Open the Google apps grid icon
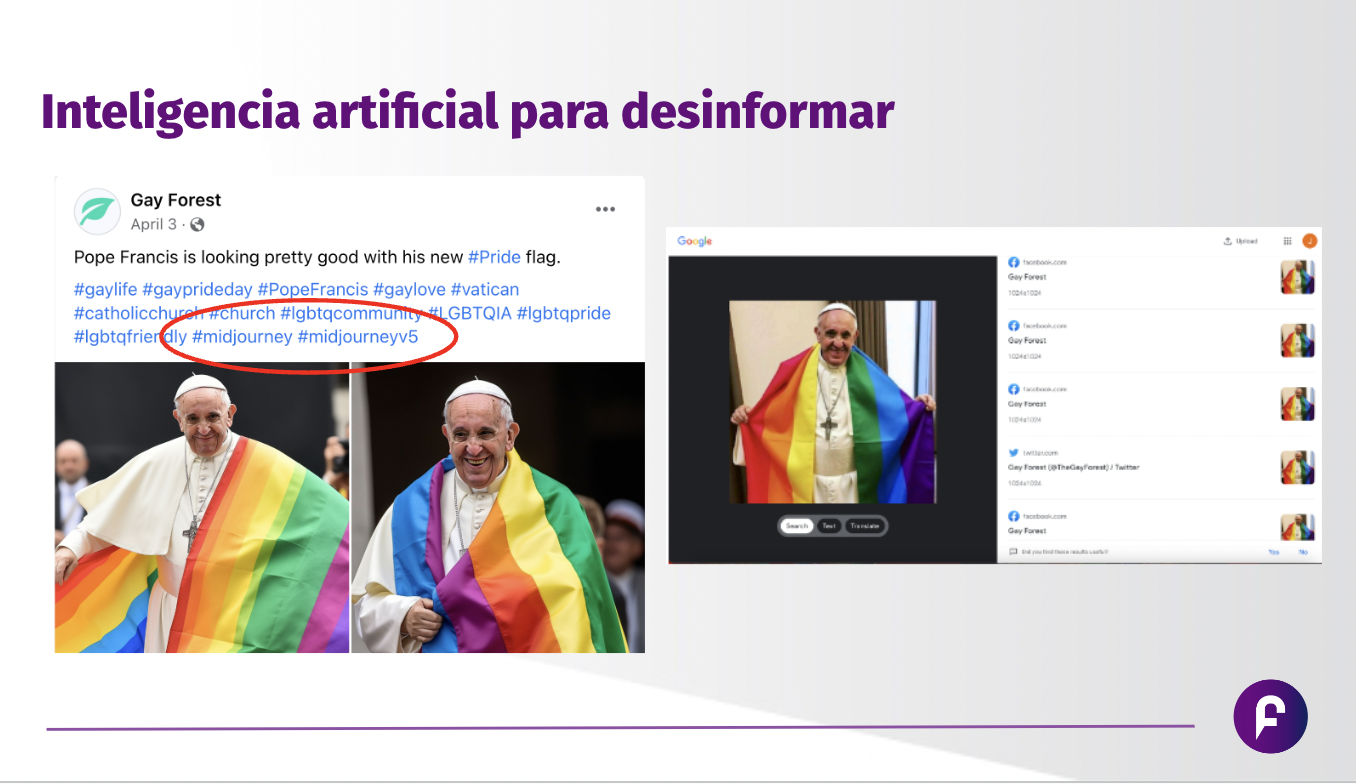1356x784 pixels. pos(1288,241)
